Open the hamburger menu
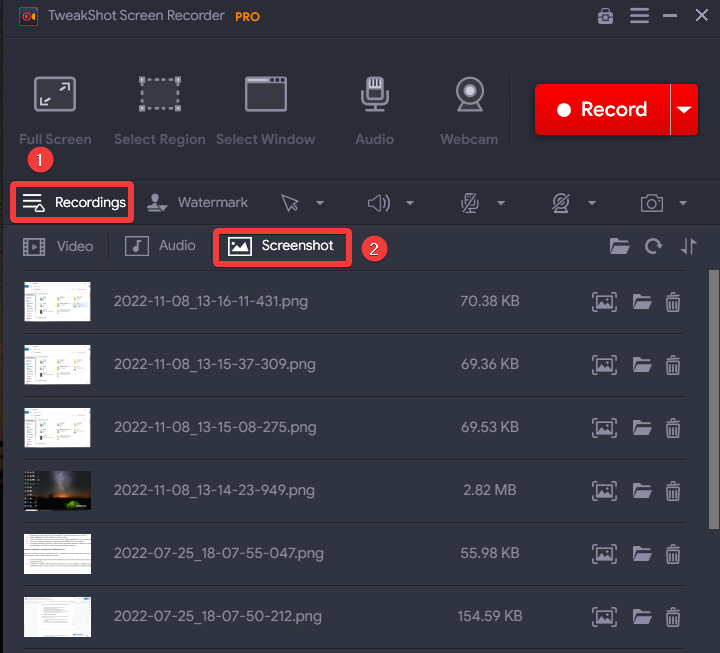 click(639, 16)
